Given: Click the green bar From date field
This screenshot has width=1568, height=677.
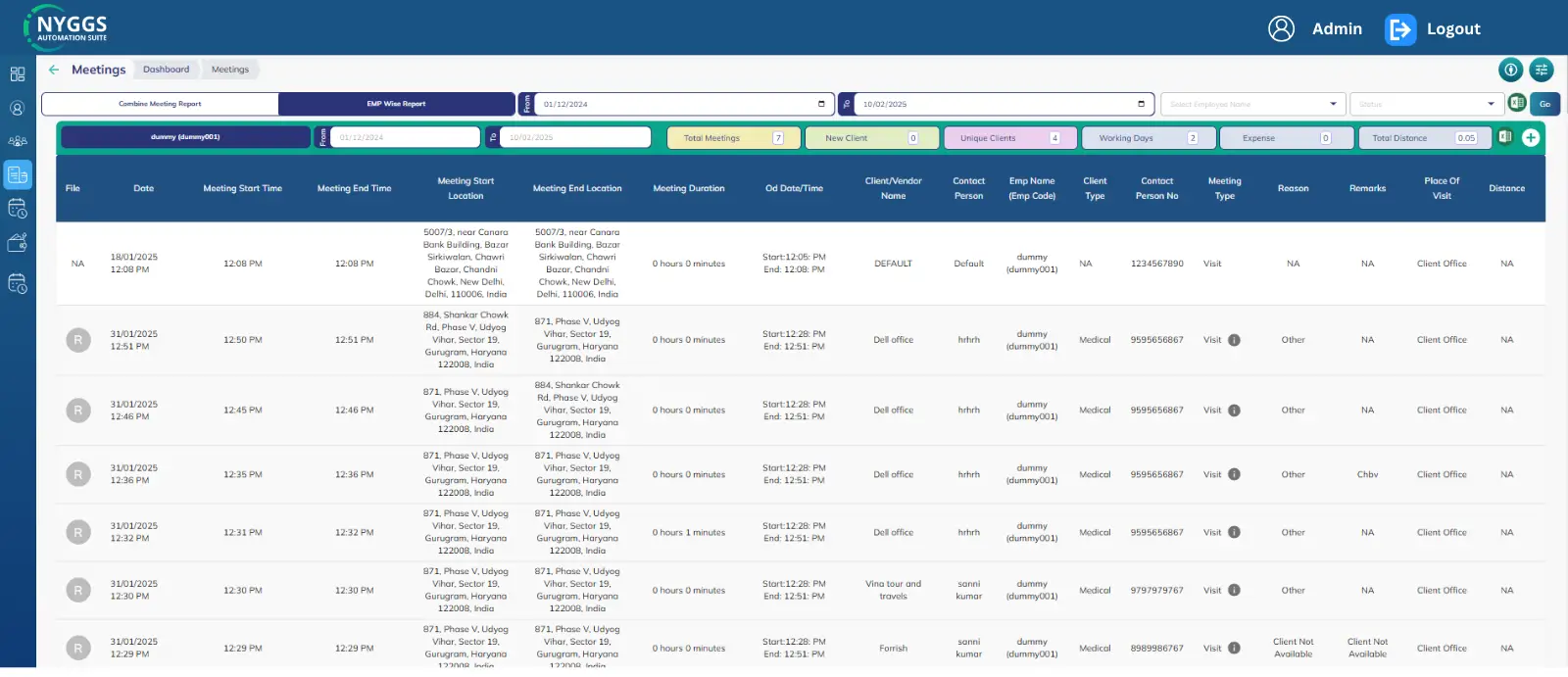Looking at the screenshot, I should (405, 137).
